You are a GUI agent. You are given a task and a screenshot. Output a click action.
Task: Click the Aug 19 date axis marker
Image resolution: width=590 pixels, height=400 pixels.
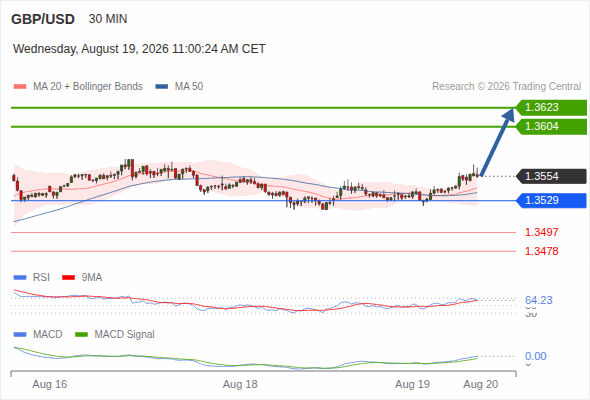click(x=412, y=384)
